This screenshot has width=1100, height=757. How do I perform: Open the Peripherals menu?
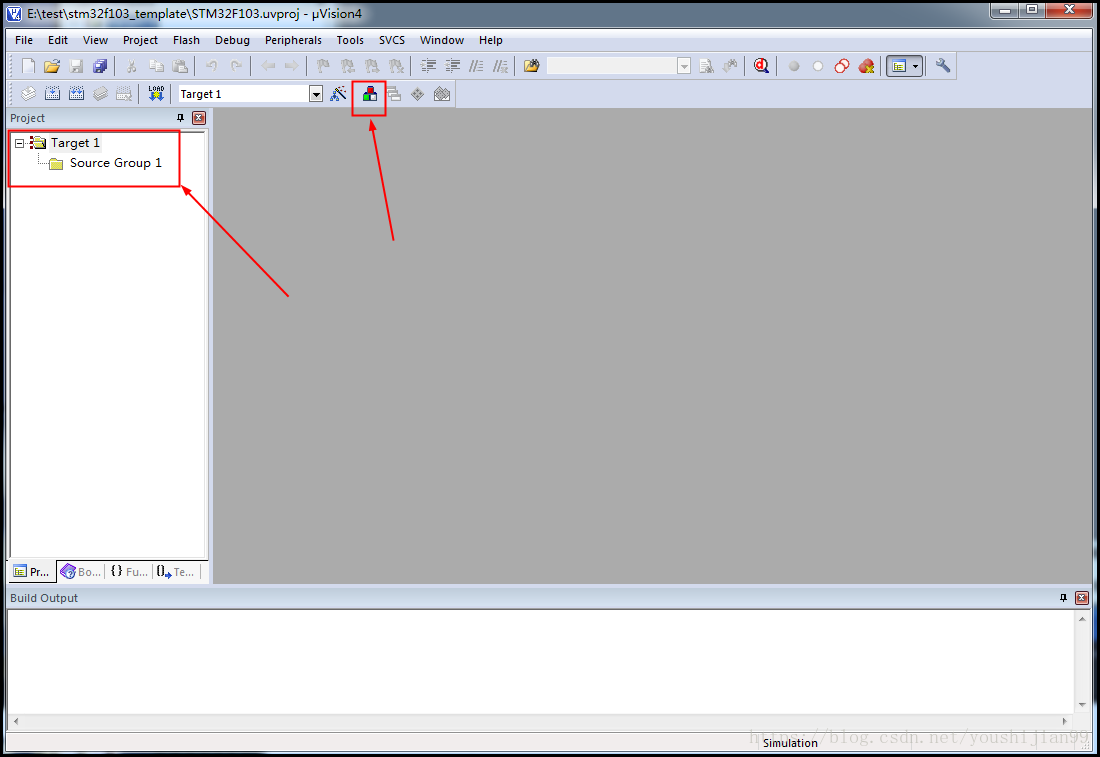click(x=293, y=40)
